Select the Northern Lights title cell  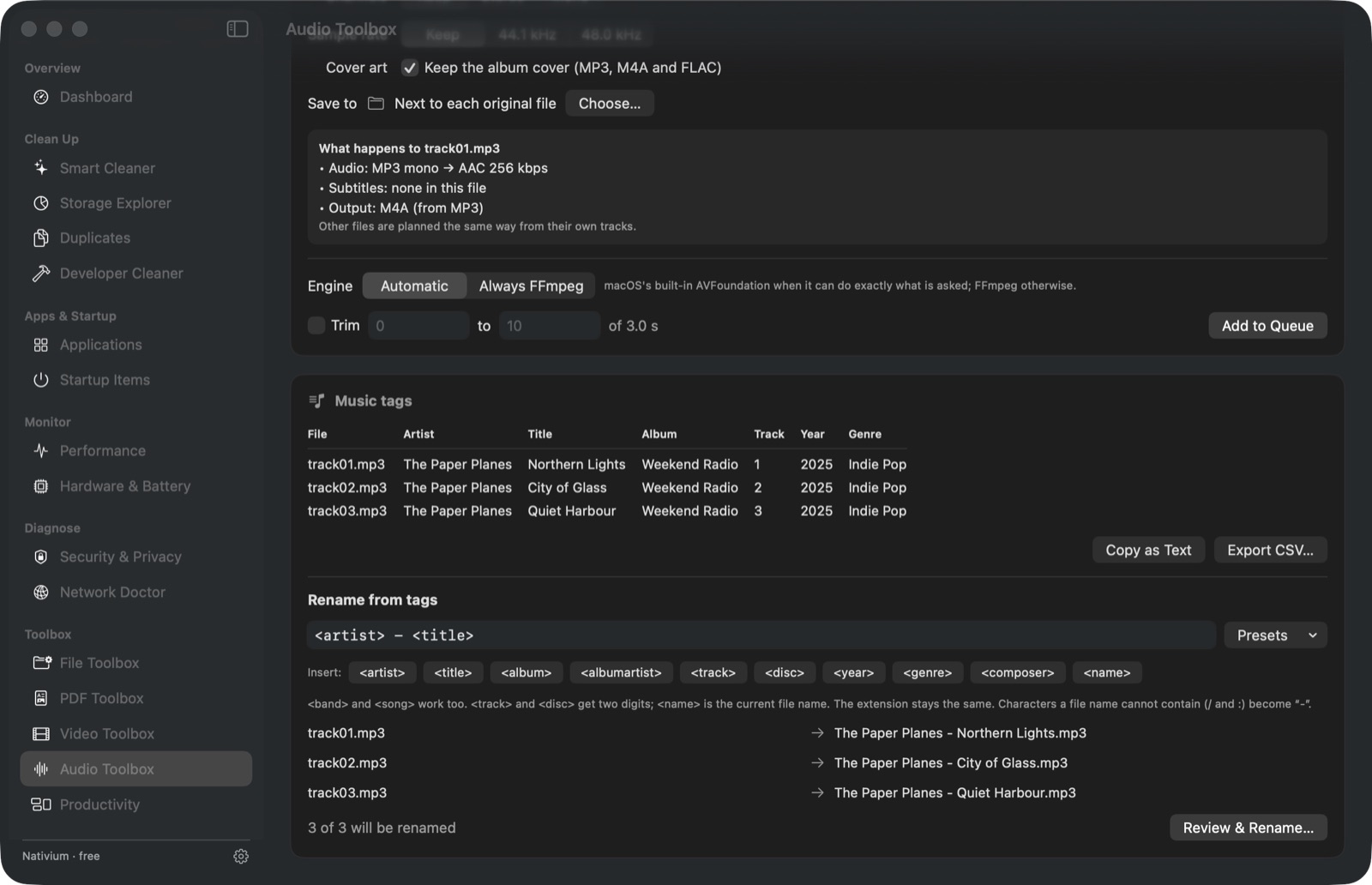(x=576, y=465)
